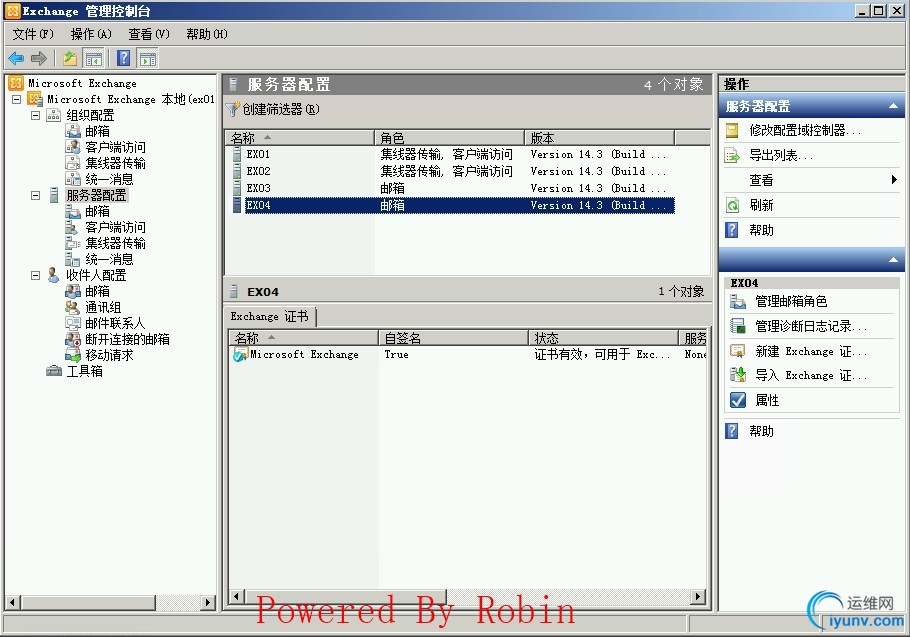The image size is (910, 637).
Task: Sort server list by 角色 column
Action: coord(449,138)
